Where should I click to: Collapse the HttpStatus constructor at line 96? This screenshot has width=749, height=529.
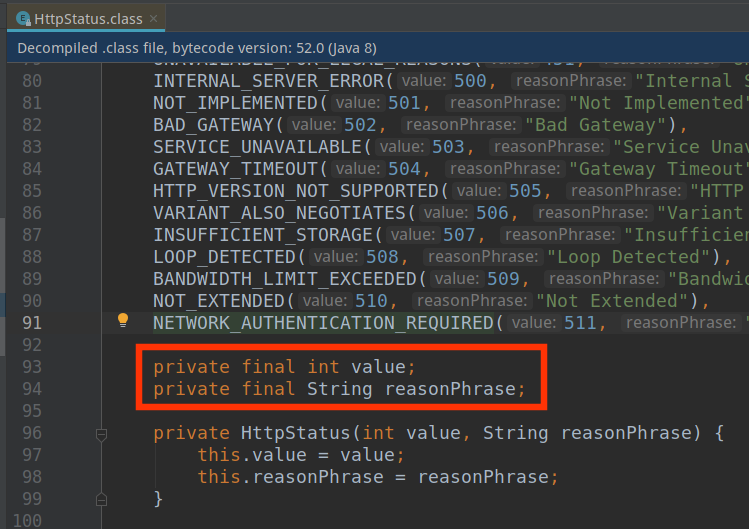point(101,434)
